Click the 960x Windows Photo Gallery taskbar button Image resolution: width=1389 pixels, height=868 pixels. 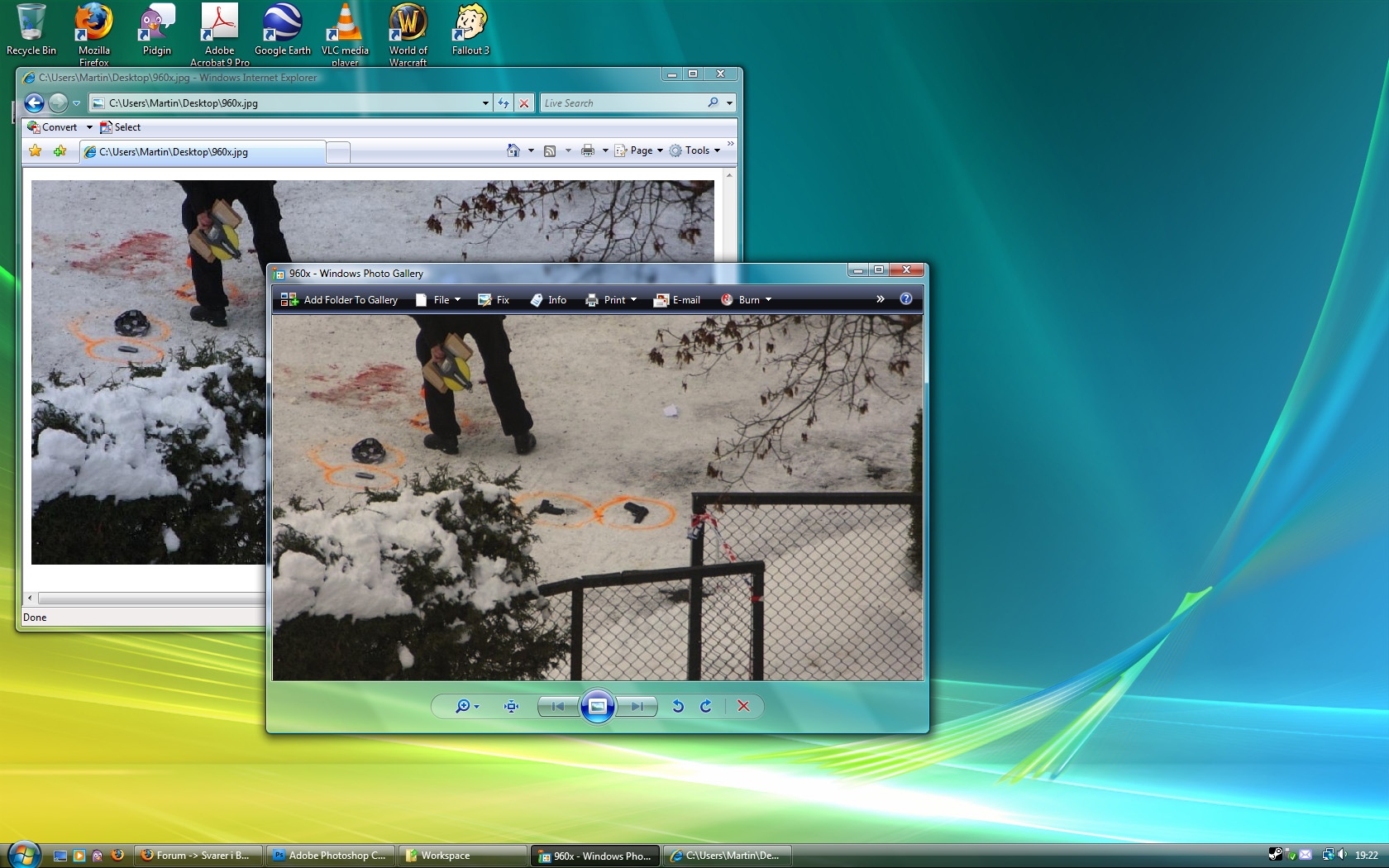[595, 856]
